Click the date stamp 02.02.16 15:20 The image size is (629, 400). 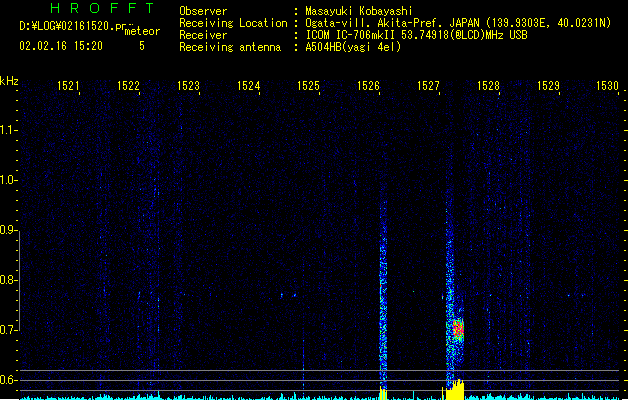[61, 46]
